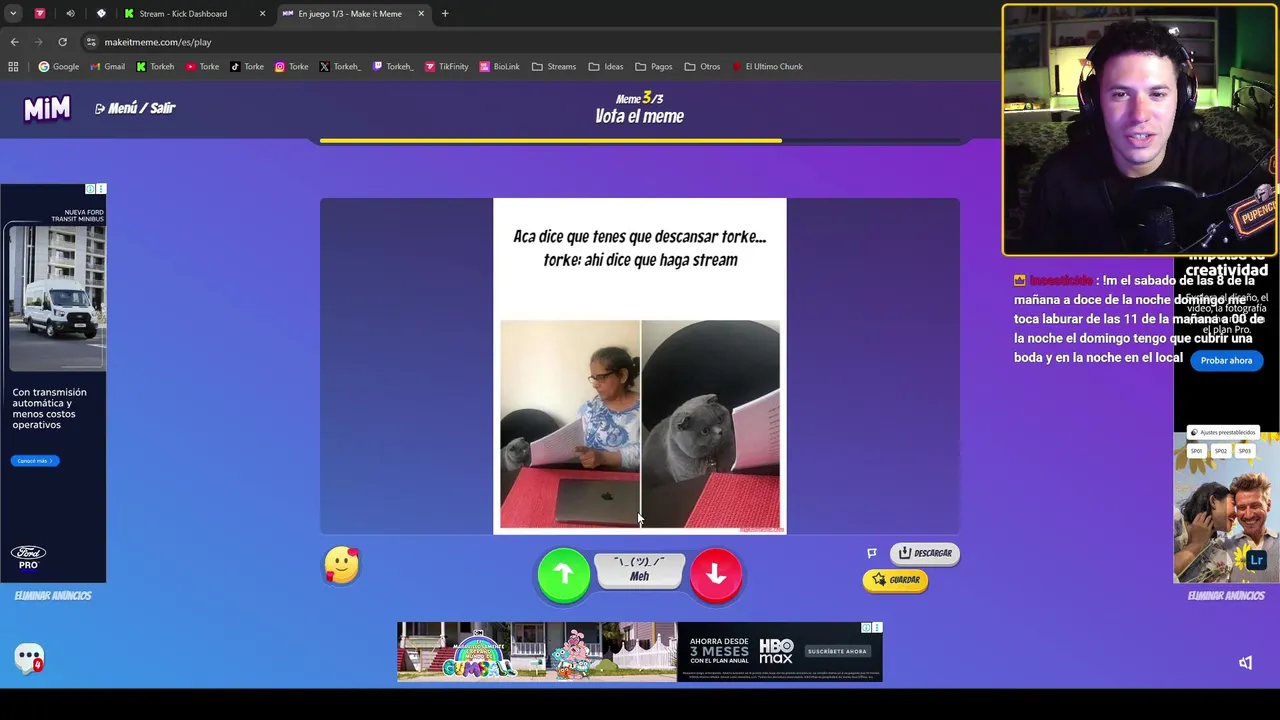Open TikTok Torke bookmark
The width and height of the screenshot is (1280, 720).
(x=247, y=67)
